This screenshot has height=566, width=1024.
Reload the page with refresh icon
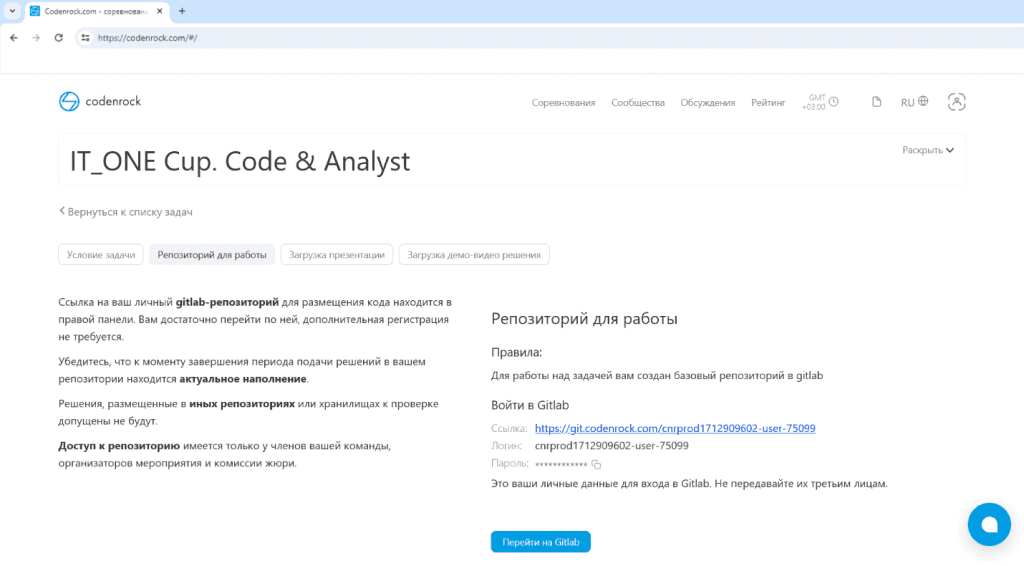(59, 37)
